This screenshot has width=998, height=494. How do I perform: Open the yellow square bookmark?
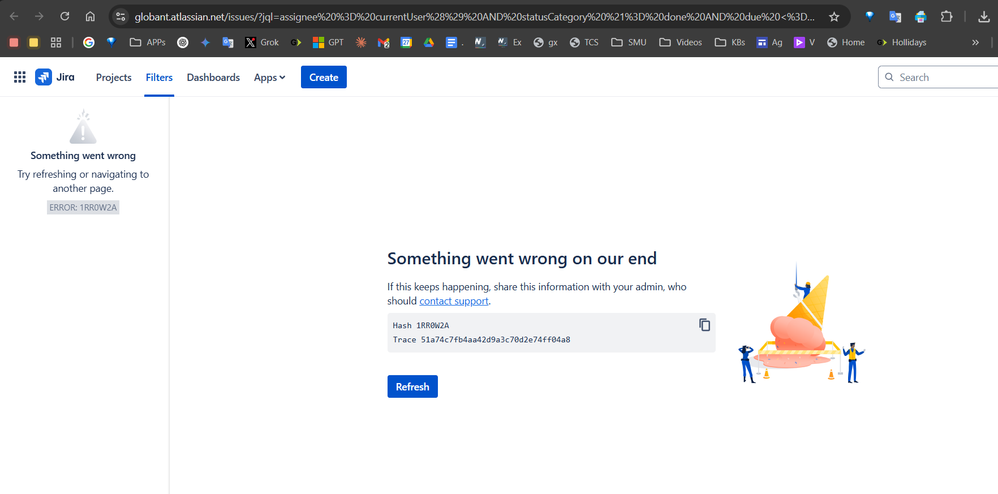(34, 43)
